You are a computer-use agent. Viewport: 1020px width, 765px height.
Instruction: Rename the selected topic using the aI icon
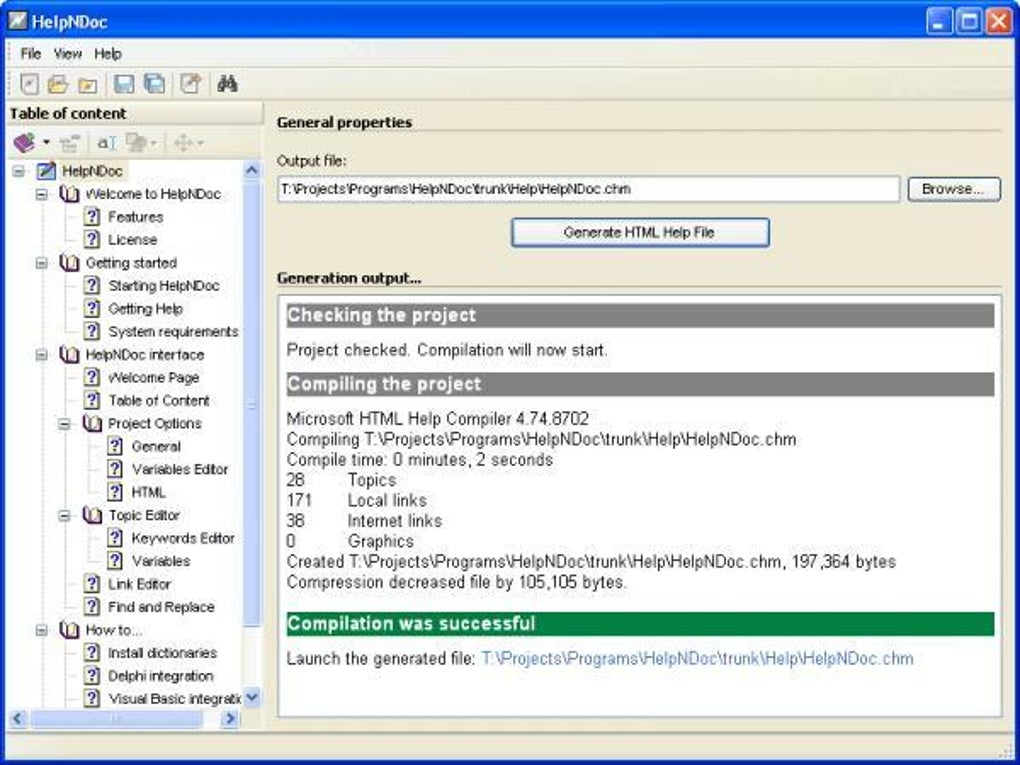pos(105,142)
